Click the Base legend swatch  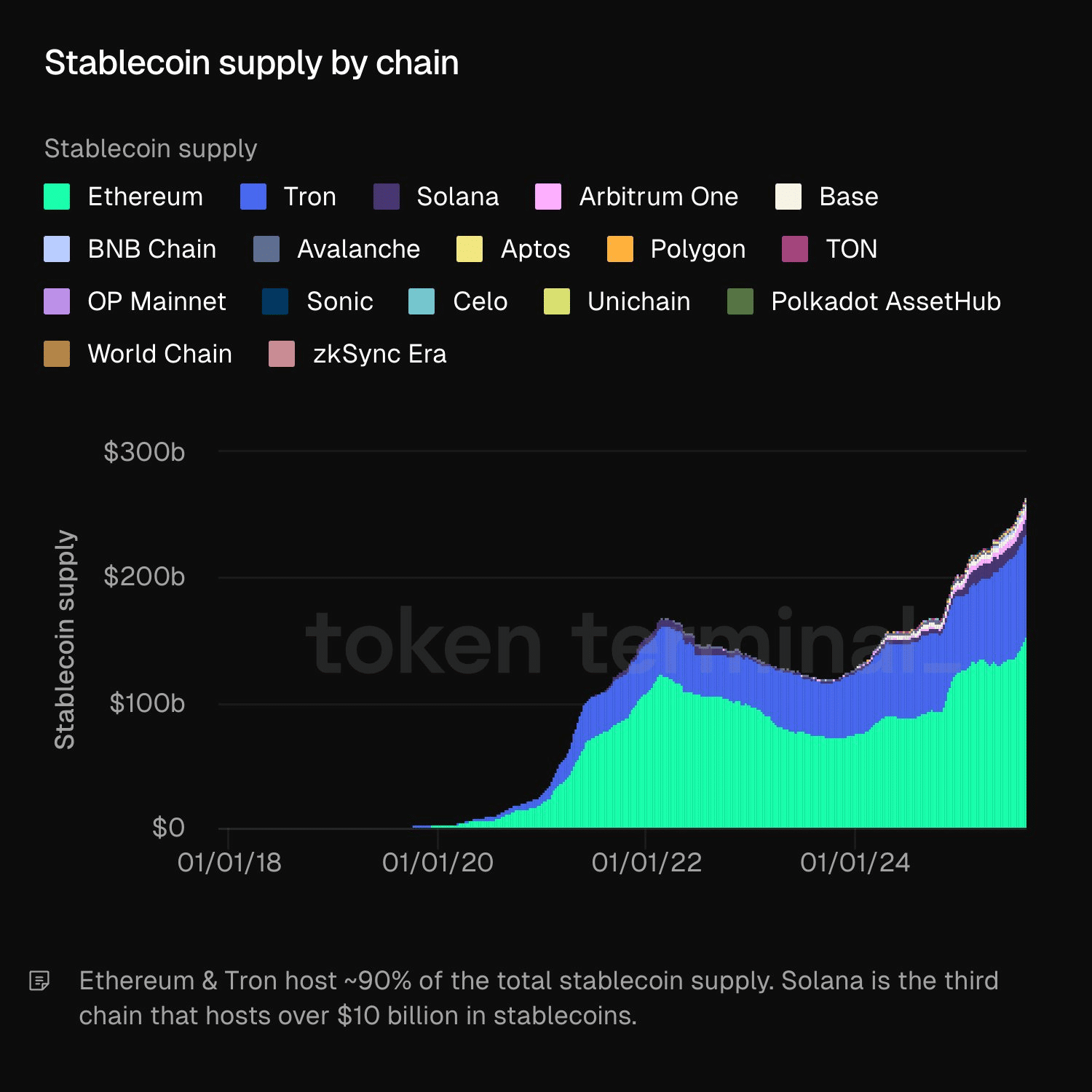click(788, 197)
